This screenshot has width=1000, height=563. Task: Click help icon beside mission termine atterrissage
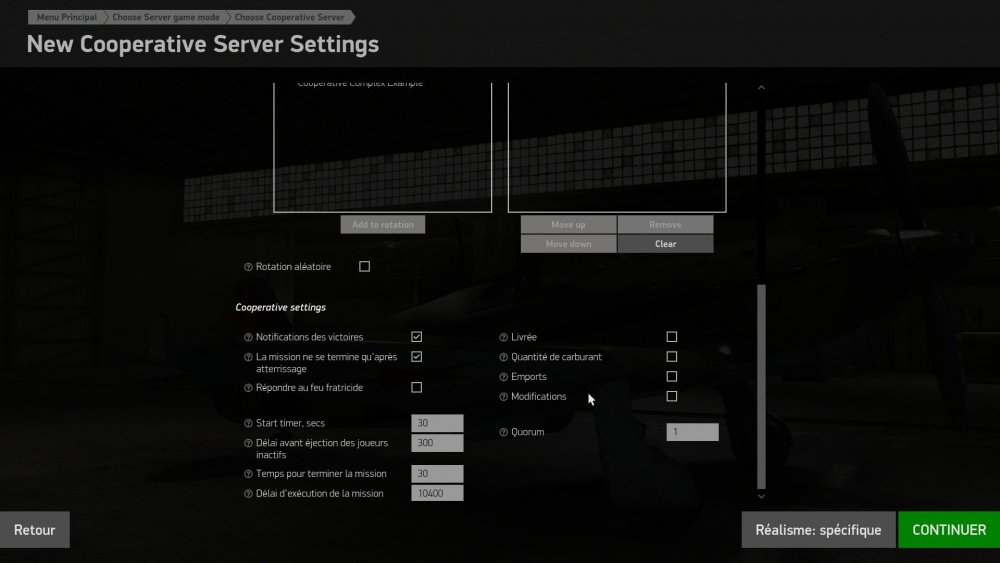248,358
